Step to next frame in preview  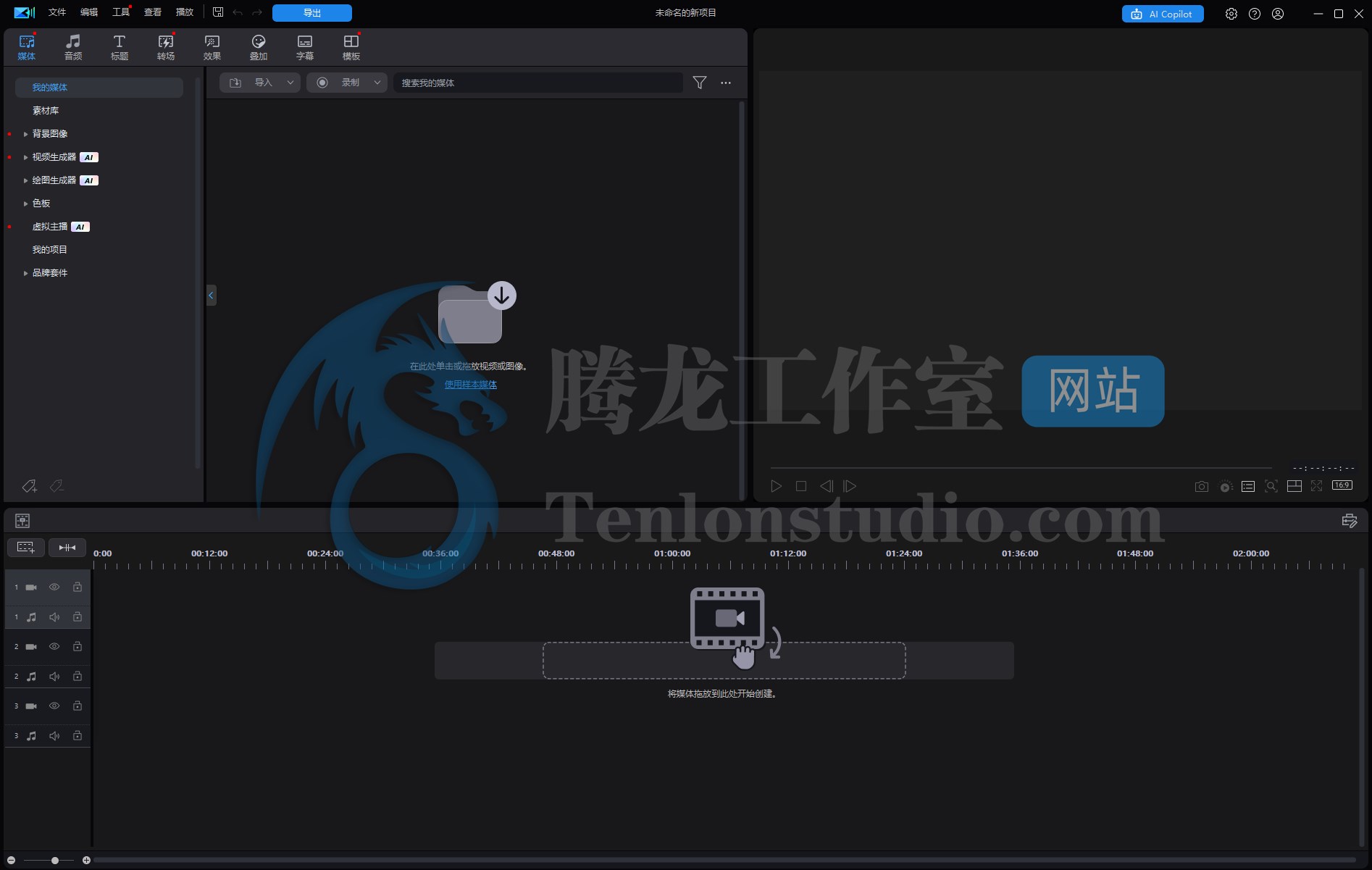(x=850, y=486)
